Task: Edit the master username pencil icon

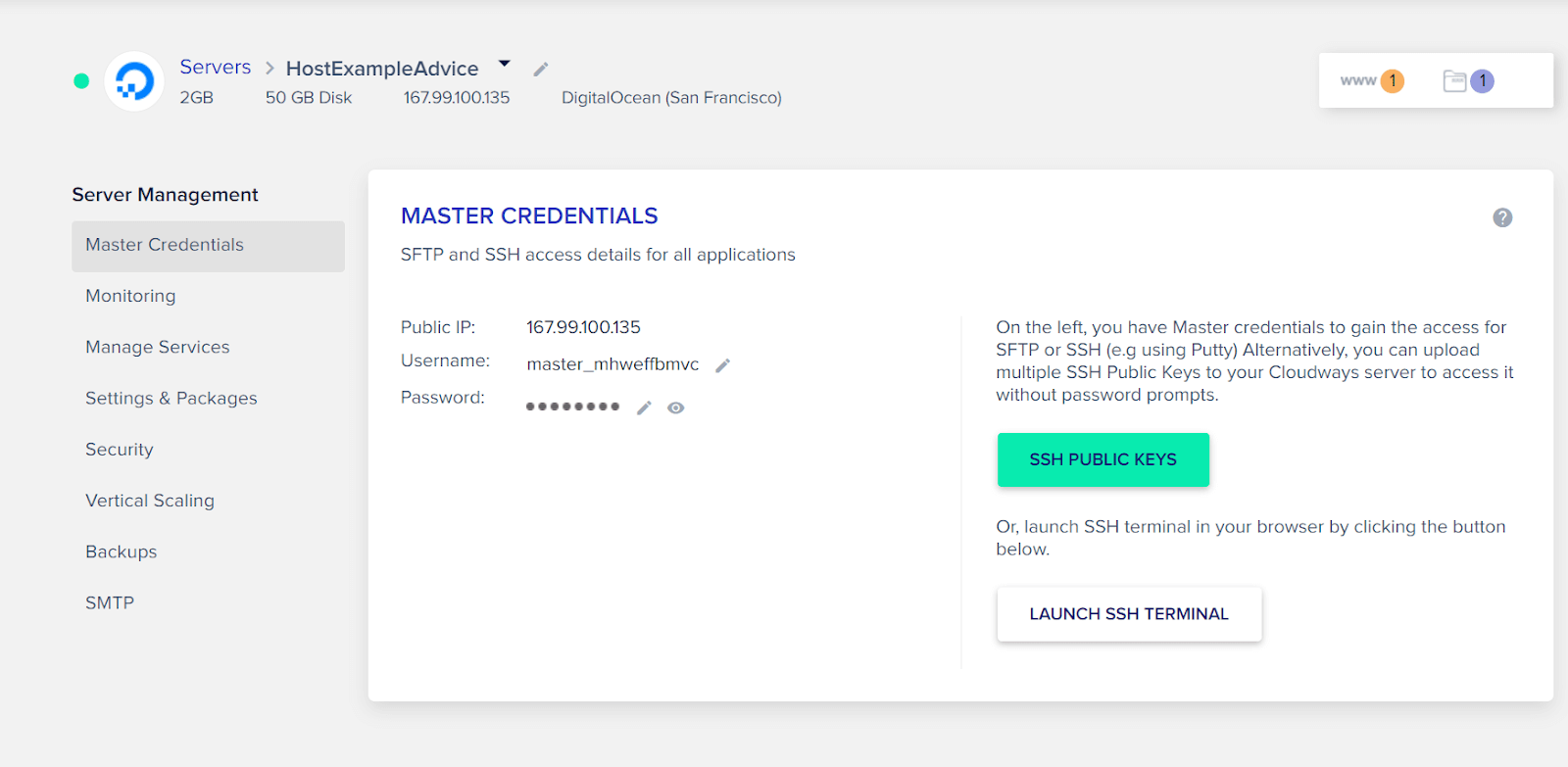Action: coord(723,365)
